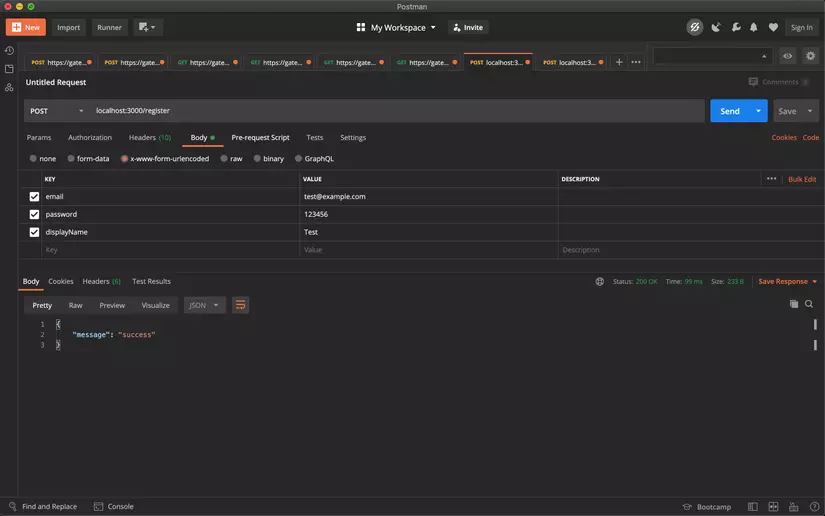Select the raw body type

click(x=232, y=158)
